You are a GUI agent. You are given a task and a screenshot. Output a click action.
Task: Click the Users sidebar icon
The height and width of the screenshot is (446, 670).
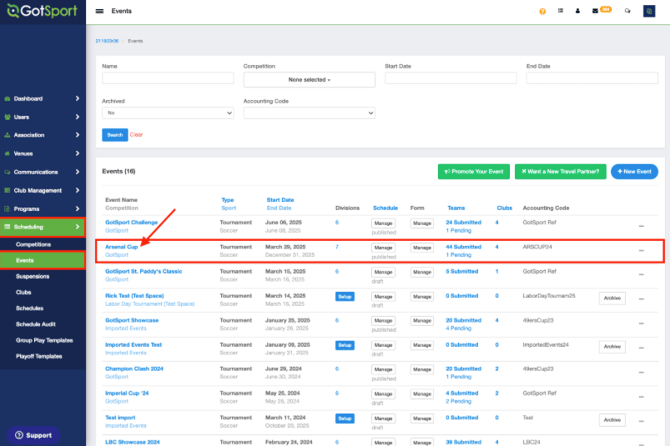point(7,117)
